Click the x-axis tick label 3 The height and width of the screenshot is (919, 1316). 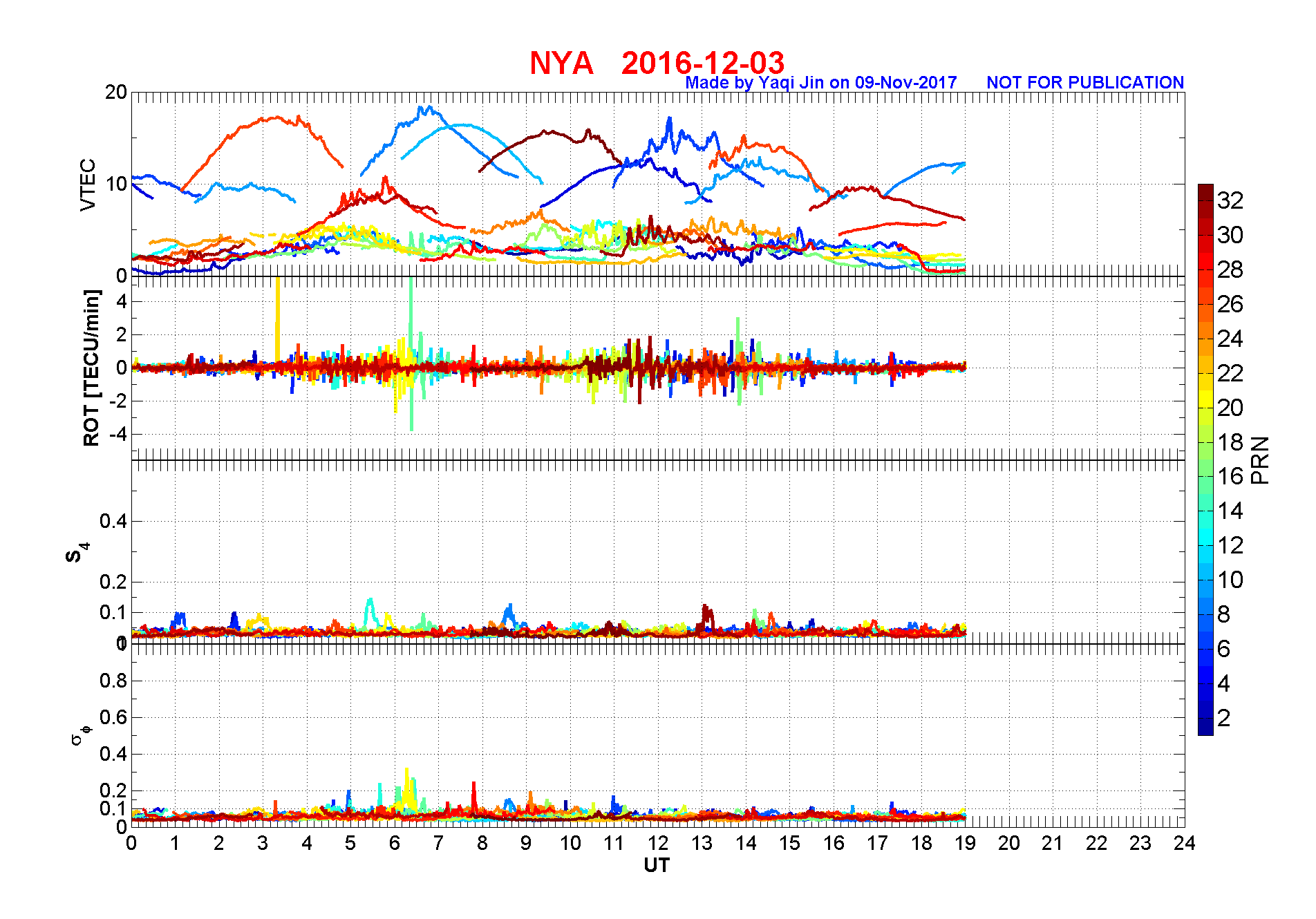point(263,843)
